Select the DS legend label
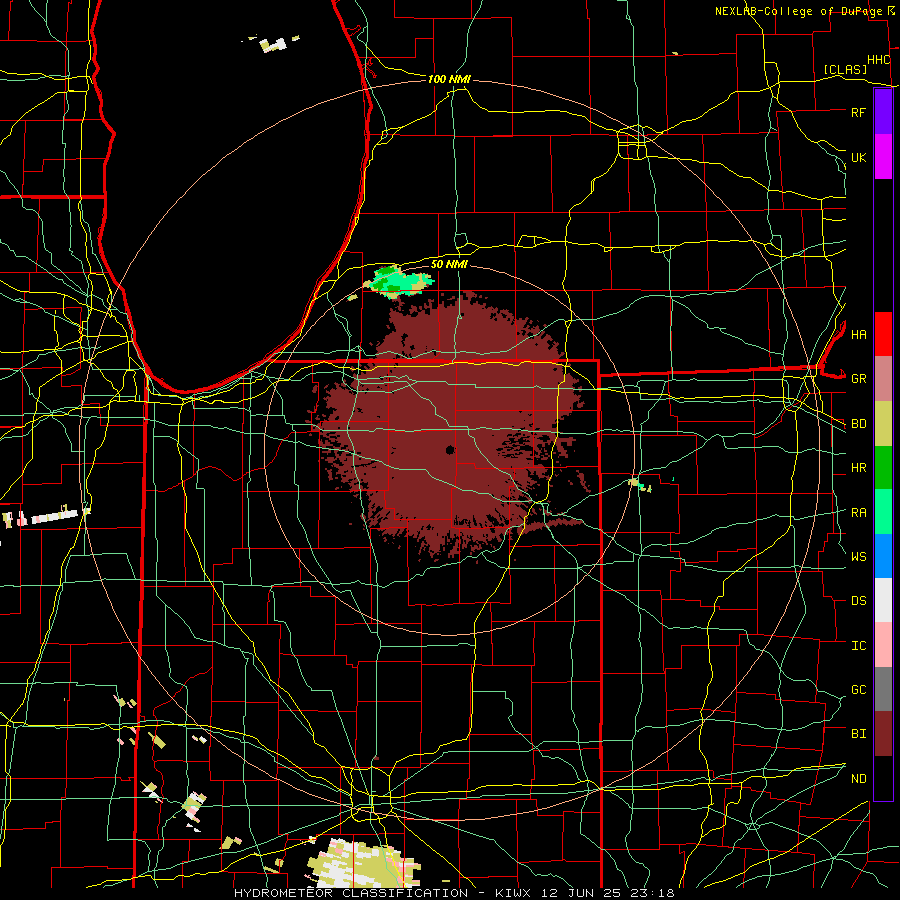Viewport: 900px width, 900px height. (858, 601)
